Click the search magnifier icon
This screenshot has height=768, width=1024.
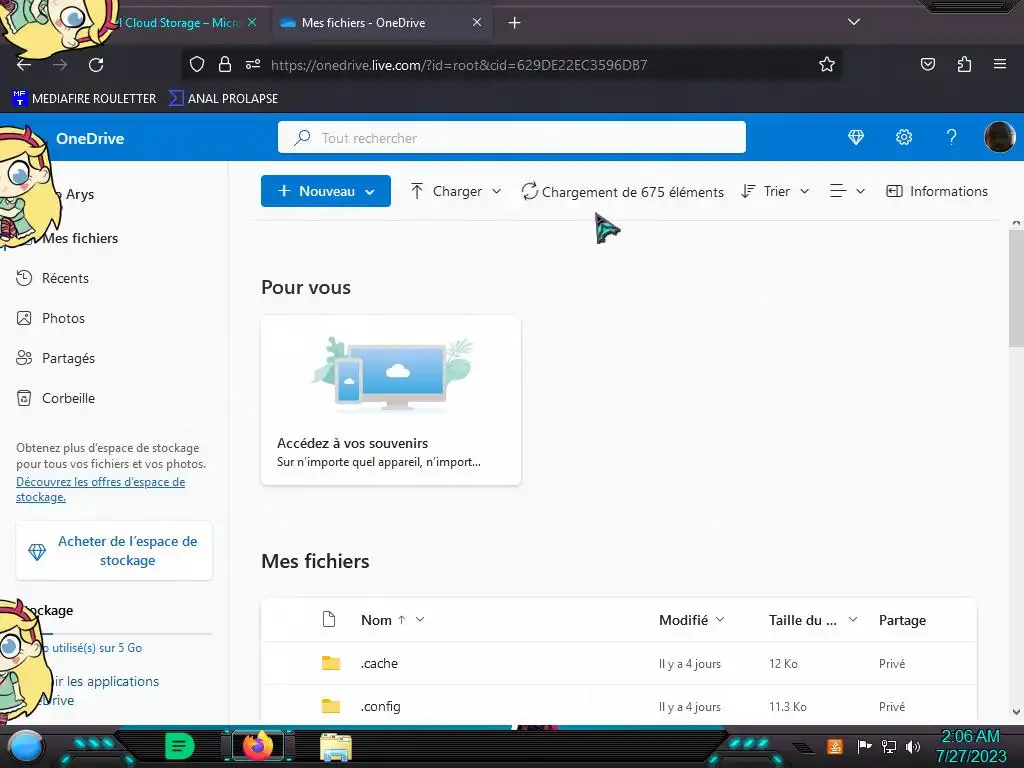tap(302, 138)
